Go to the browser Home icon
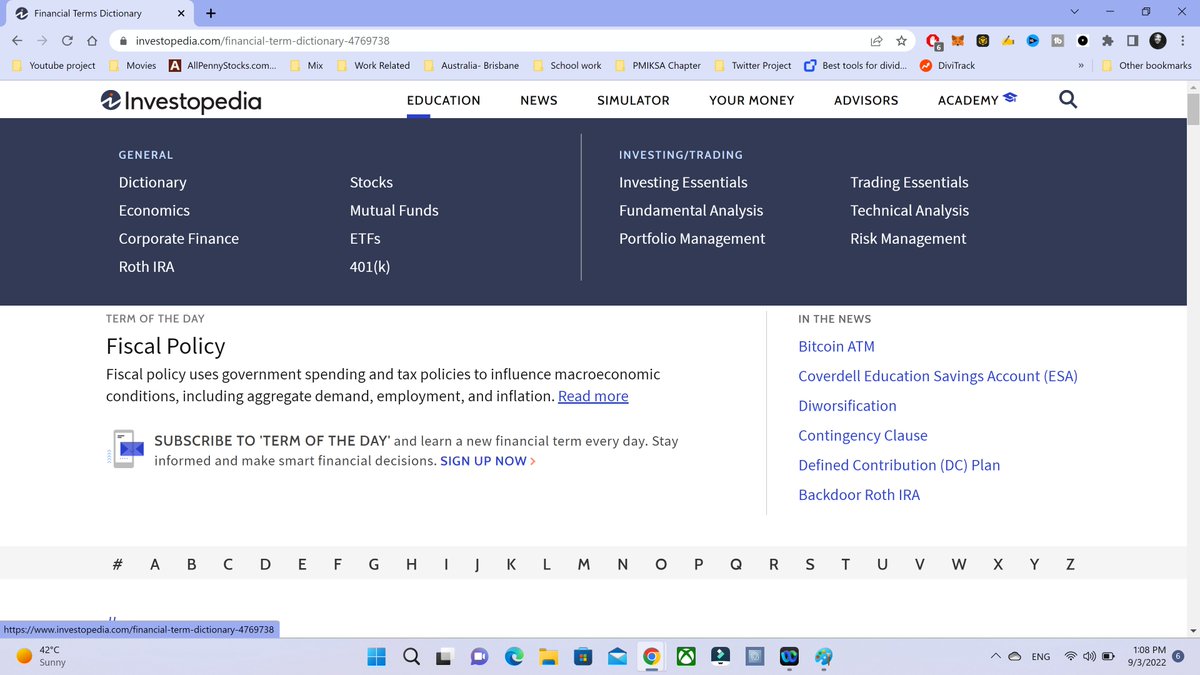1200x675 pixels. [x=92, y=41]
